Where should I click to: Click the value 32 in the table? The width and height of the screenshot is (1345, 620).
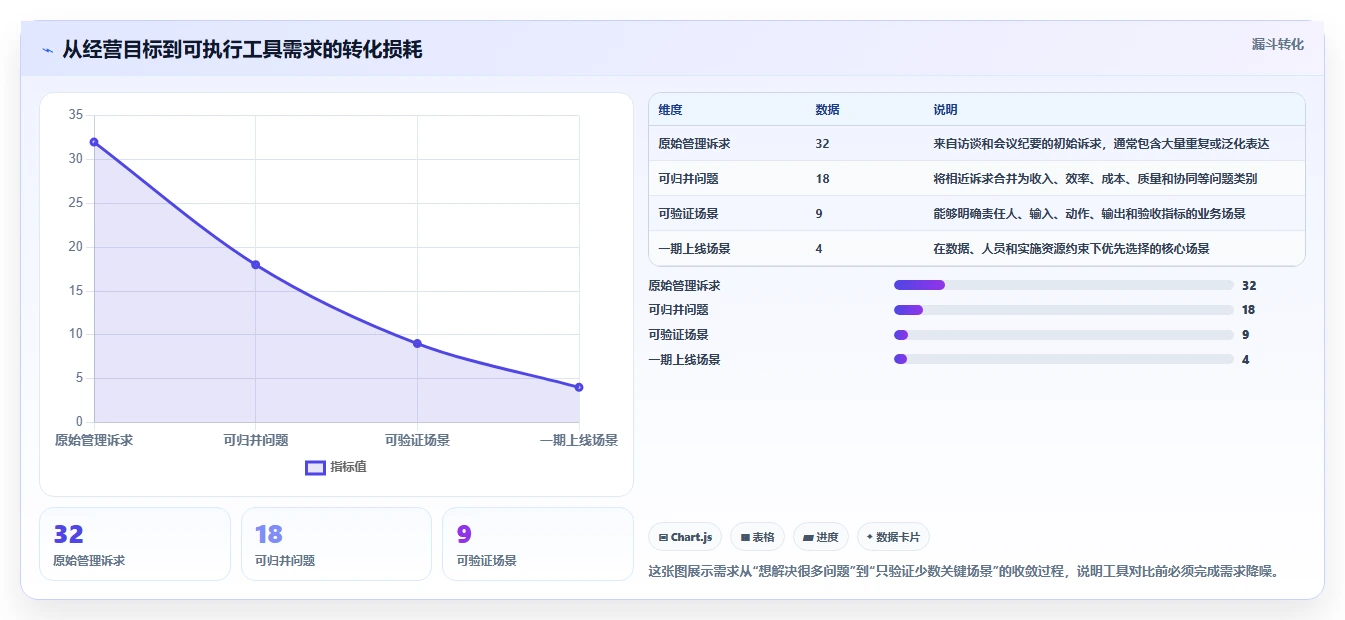[x=822, y=143]
